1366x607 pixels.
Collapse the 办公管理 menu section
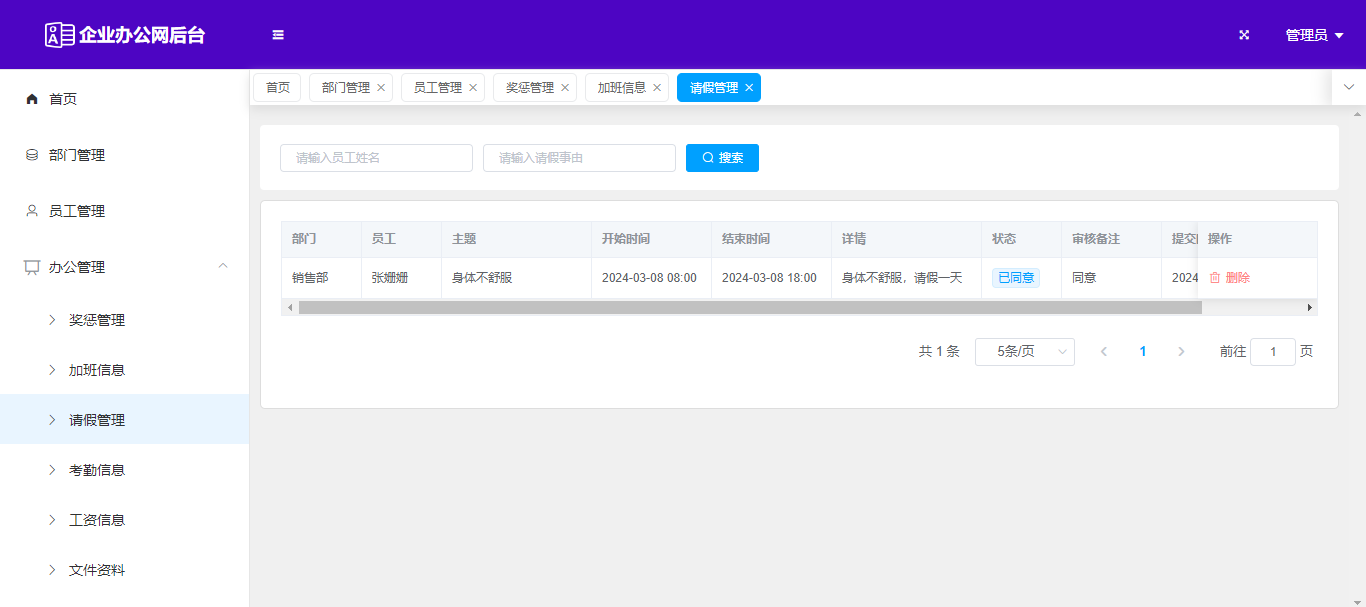pyautogui.click(x=223, y=266)
